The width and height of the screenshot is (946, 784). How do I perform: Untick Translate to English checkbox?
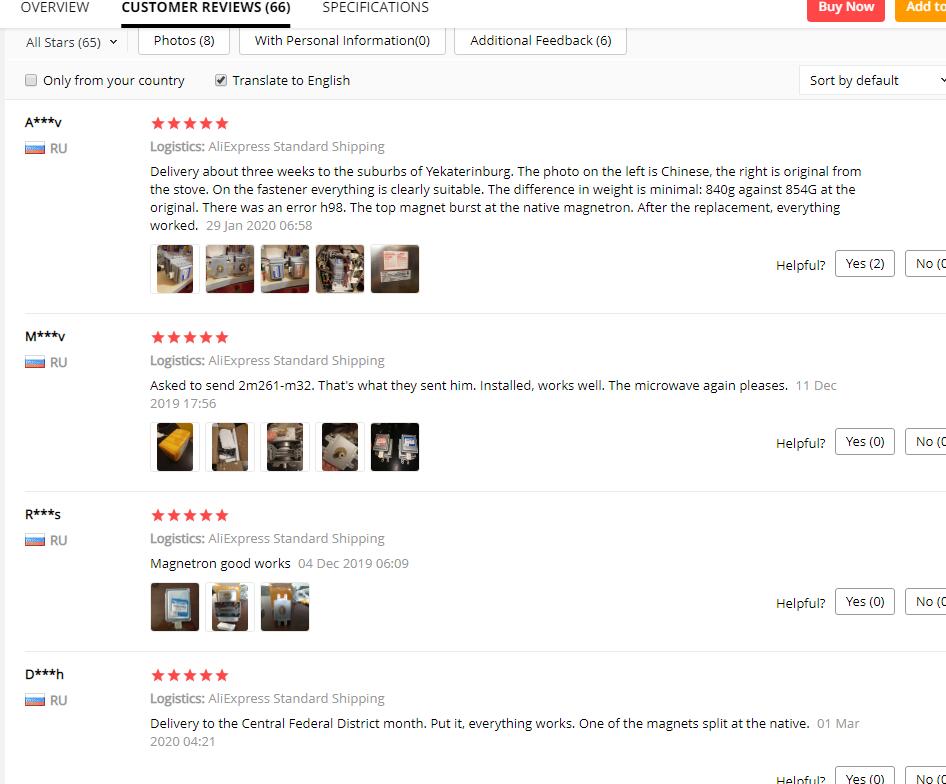point(221,80)
